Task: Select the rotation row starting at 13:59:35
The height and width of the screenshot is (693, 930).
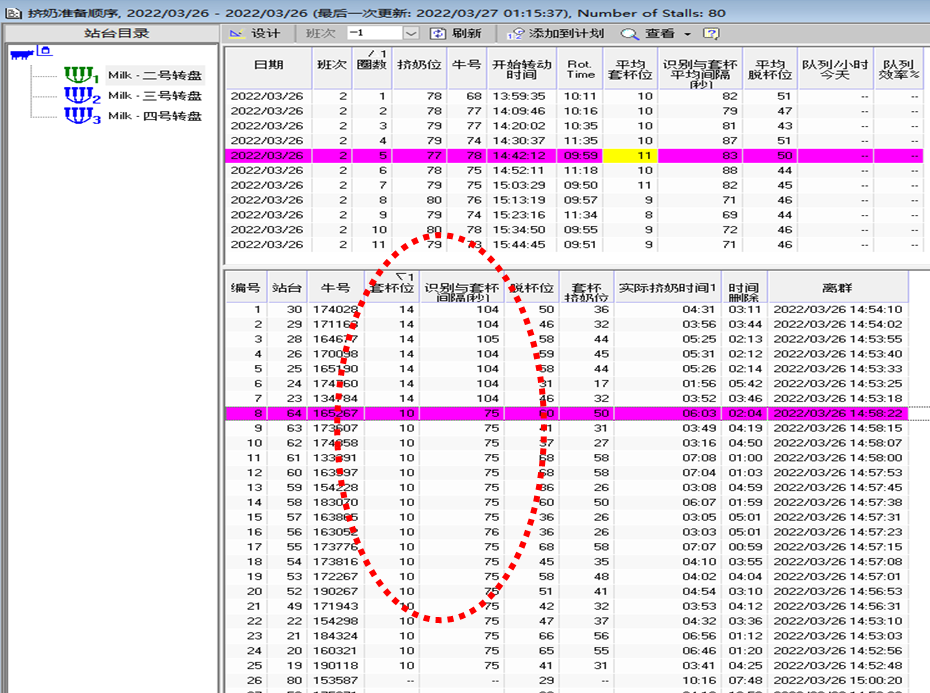Action: (574, 96)
